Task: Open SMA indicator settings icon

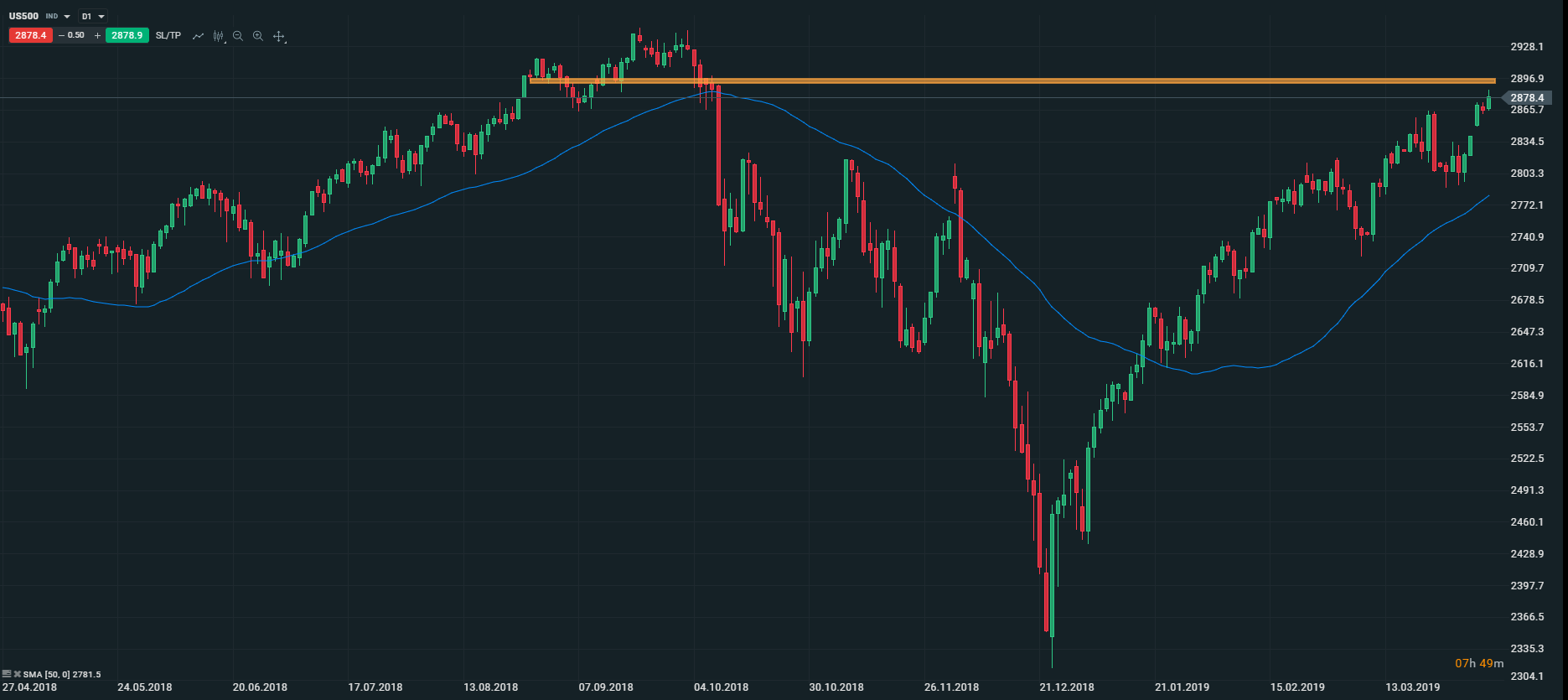Action: pyautogui.click(x=7, y=674)
